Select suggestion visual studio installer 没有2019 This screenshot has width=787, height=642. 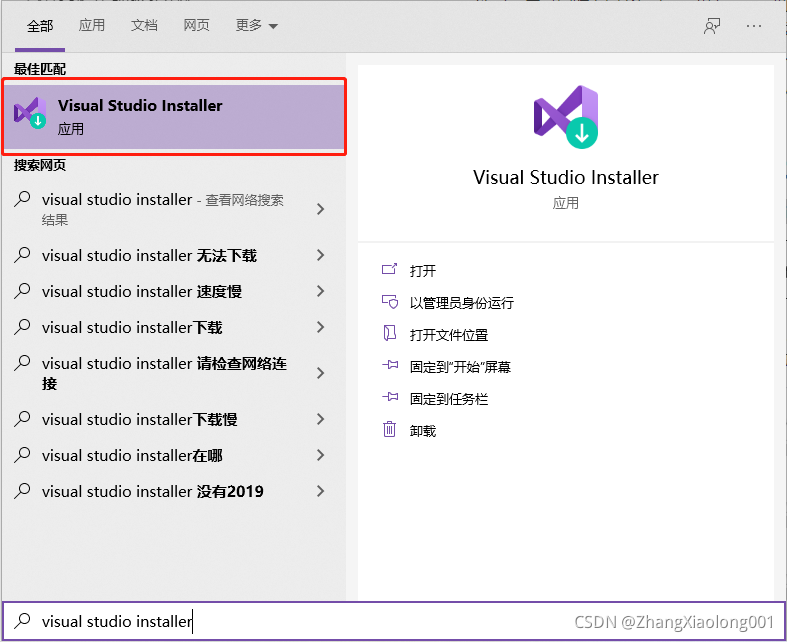click(153, 492)
